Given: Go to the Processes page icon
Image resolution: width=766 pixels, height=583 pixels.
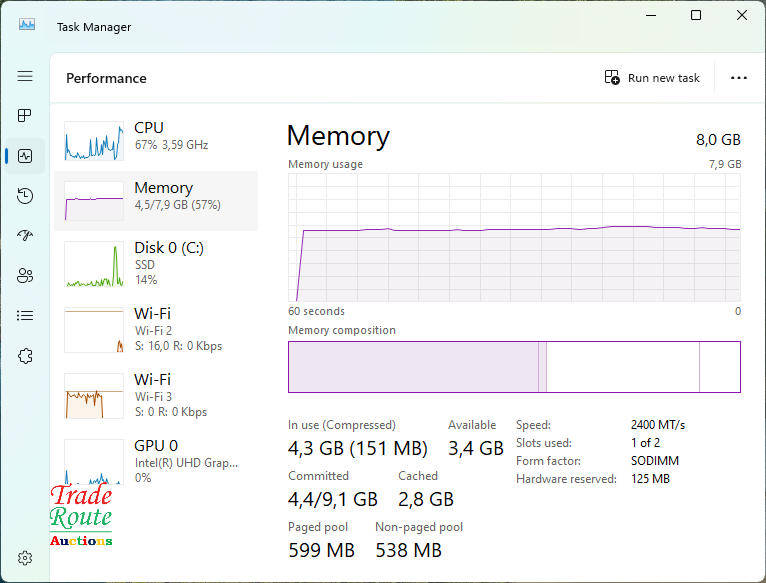Looking at the screenshot, I should click(x=25, y=116).
